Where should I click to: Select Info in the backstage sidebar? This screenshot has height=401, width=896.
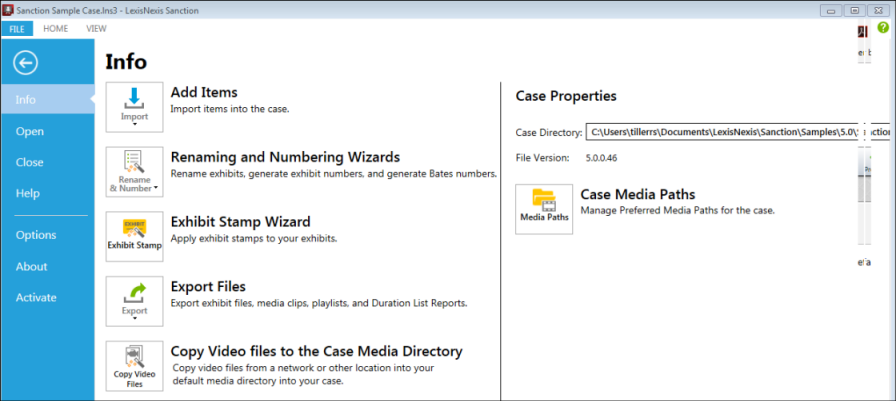click(47, 99)
